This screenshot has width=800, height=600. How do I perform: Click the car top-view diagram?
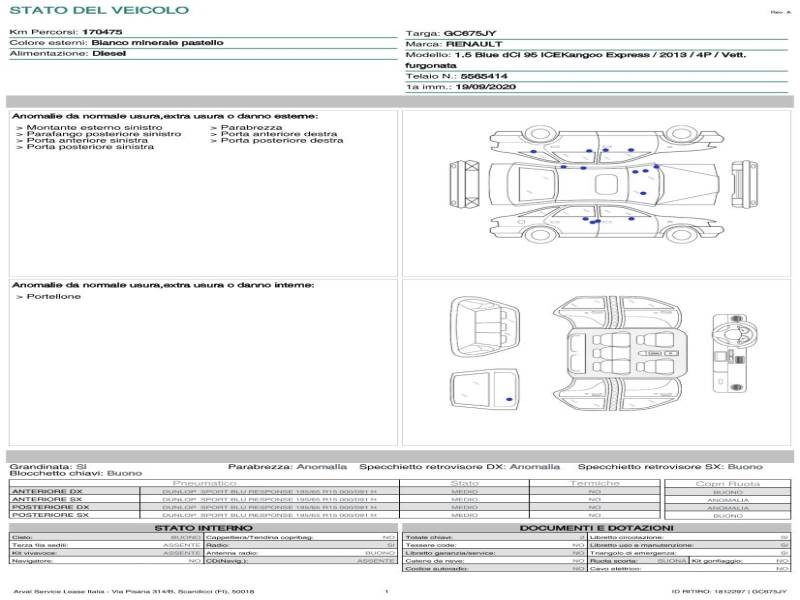point(604,184)
